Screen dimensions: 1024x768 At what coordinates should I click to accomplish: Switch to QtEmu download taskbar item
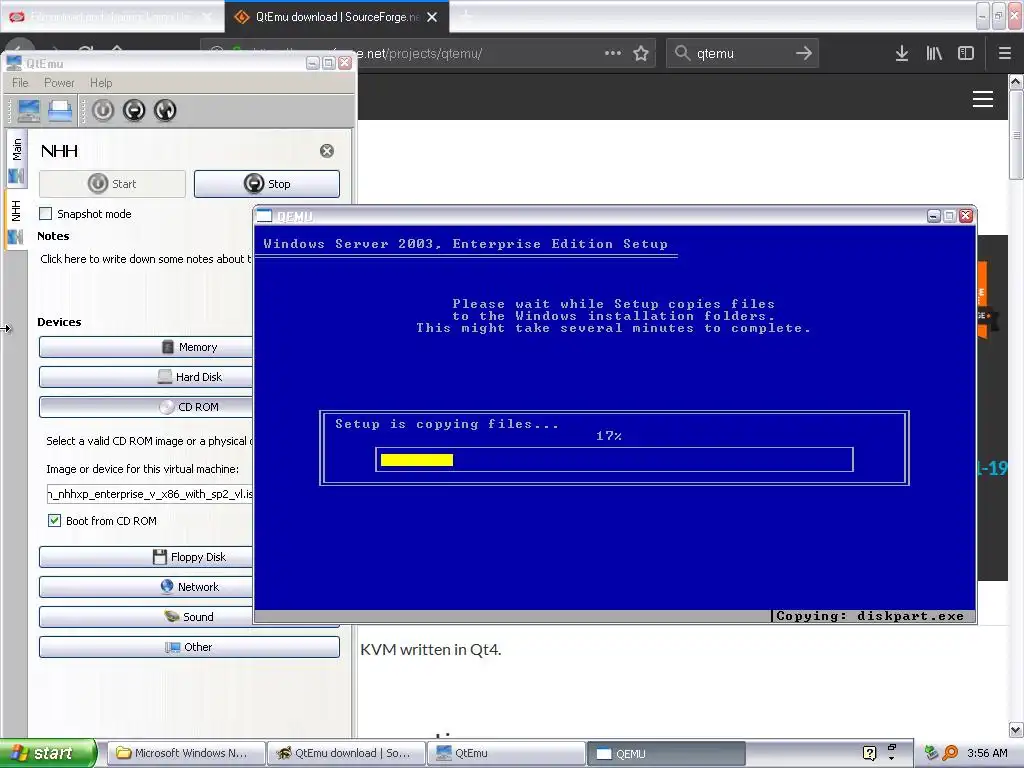(347, 753)
